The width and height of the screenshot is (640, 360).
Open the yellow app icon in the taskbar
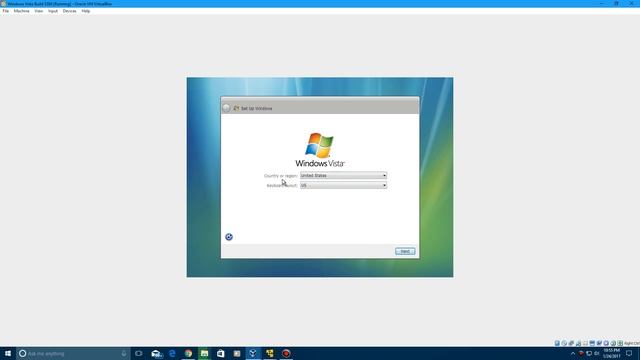tap(270, 353)
